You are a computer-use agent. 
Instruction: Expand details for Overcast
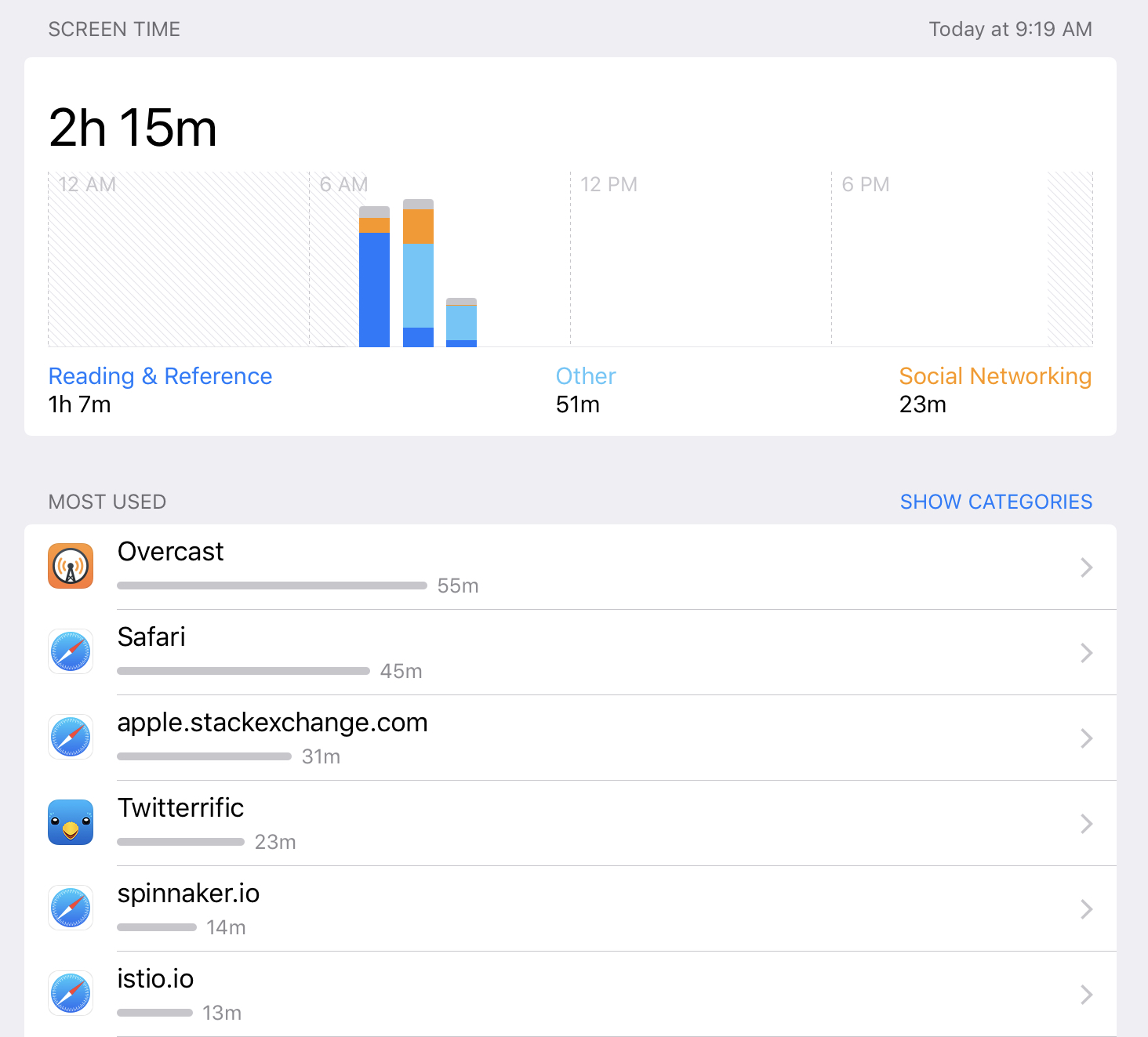tap(1087, 567)
